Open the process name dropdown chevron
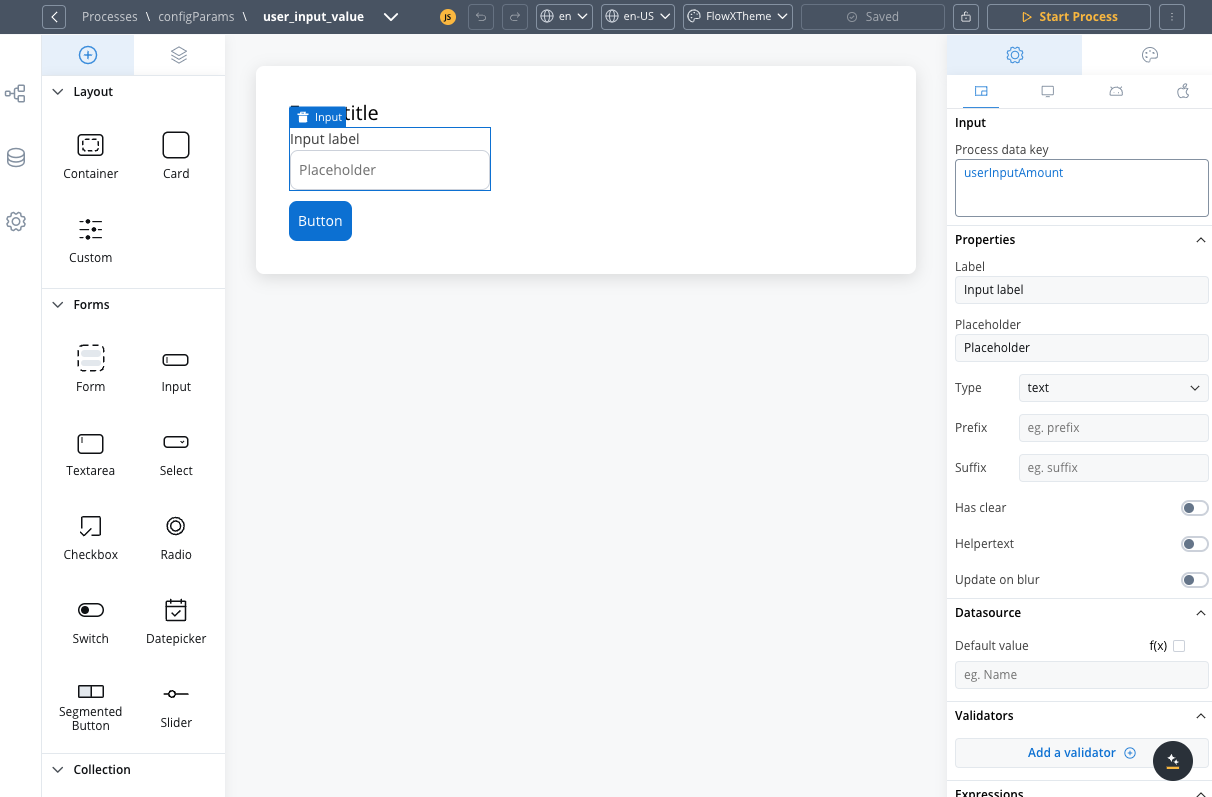 click(391, 17)
